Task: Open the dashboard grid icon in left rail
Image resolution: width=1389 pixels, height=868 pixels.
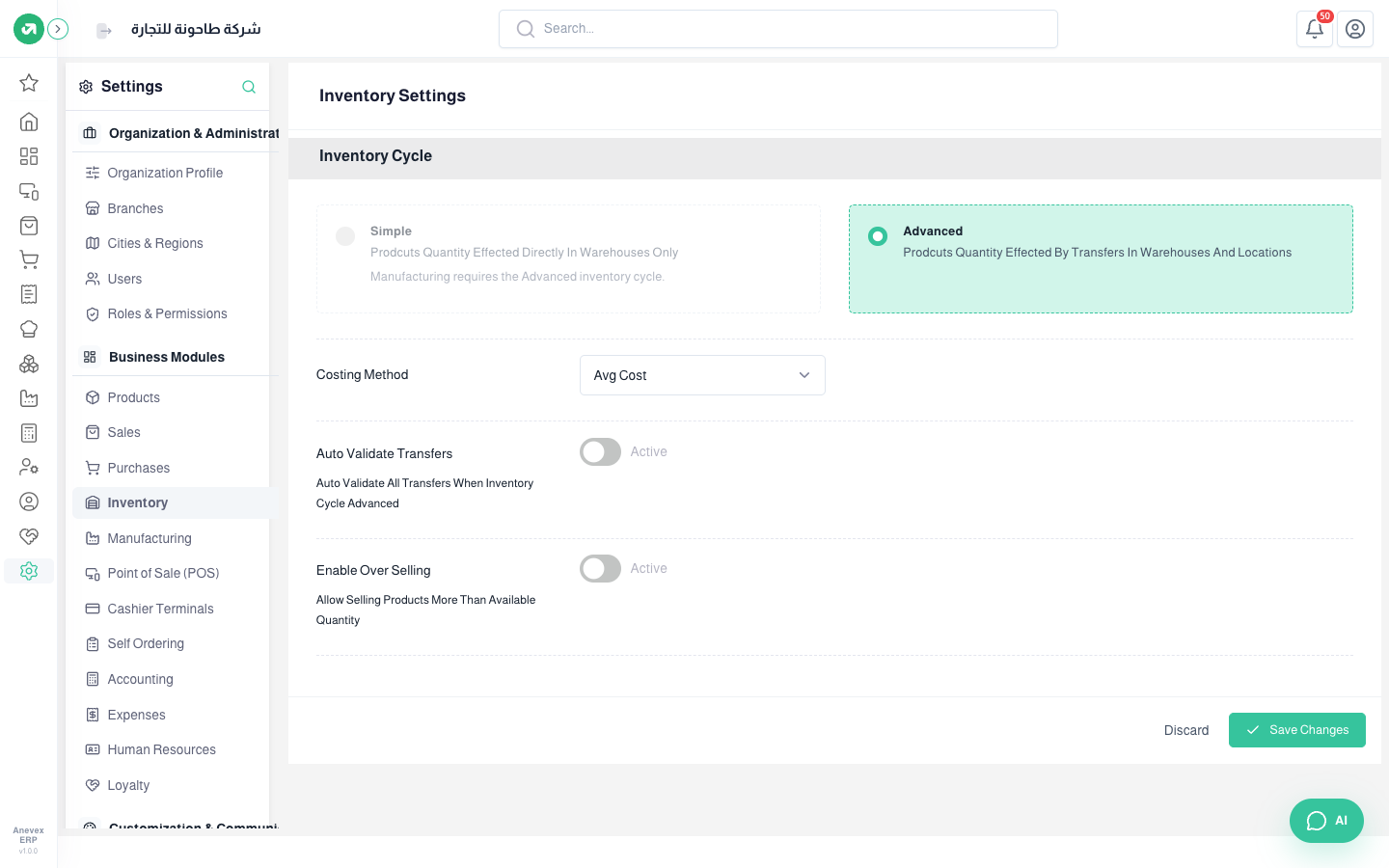Action: 29,156
